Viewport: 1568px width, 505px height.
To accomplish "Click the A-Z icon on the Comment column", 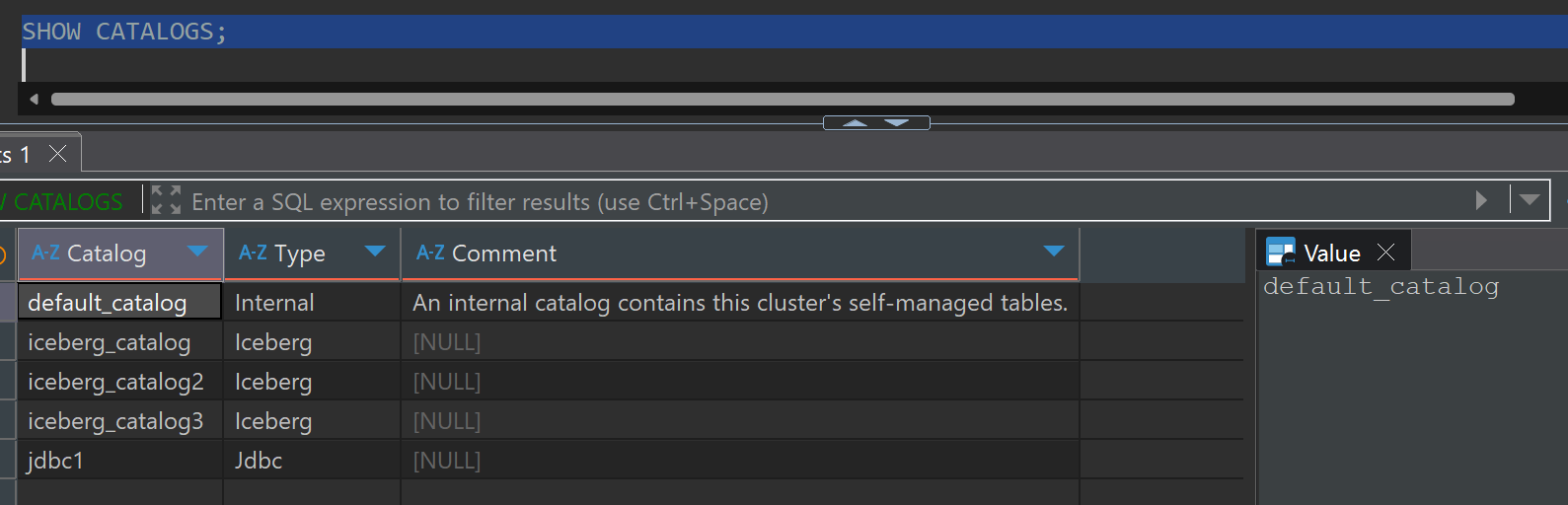I will click(430, 253).
